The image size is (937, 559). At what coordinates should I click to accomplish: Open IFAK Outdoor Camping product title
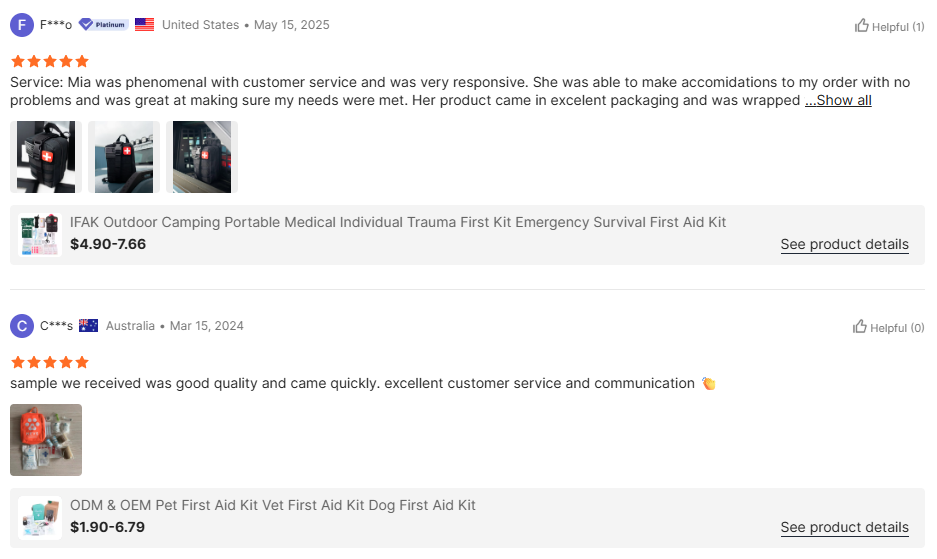point(398,222)
